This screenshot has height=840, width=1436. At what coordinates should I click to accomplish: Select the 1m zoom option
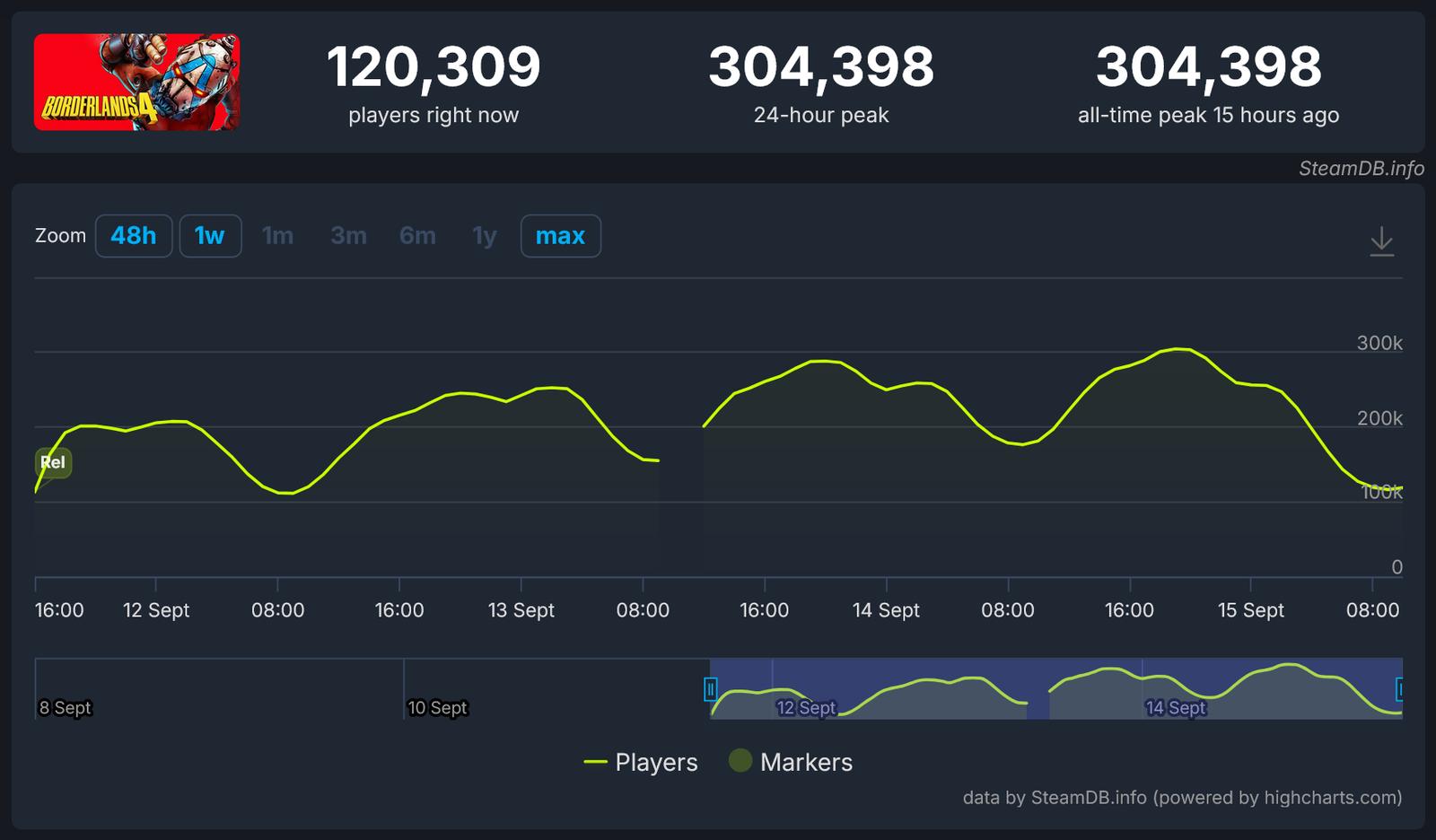pos(277,236)
